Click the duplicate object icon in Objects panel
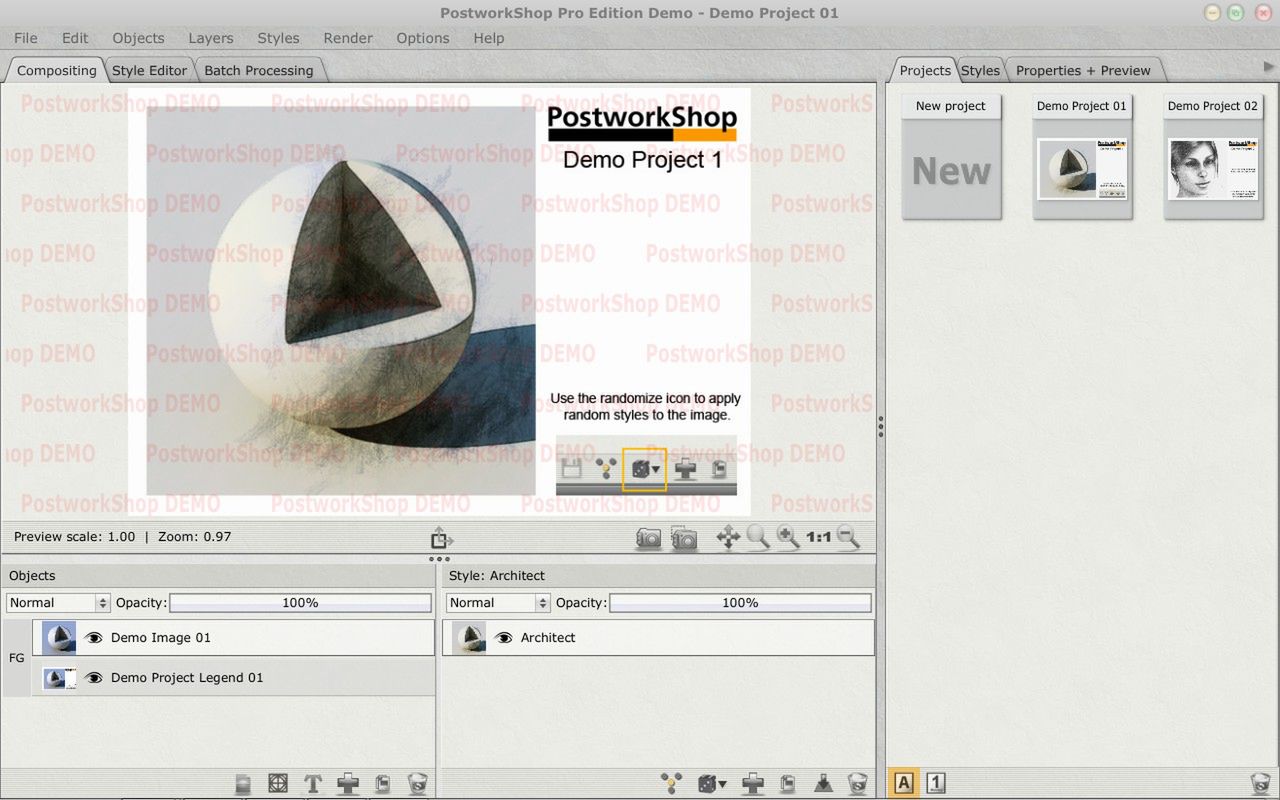 (382, 785)
